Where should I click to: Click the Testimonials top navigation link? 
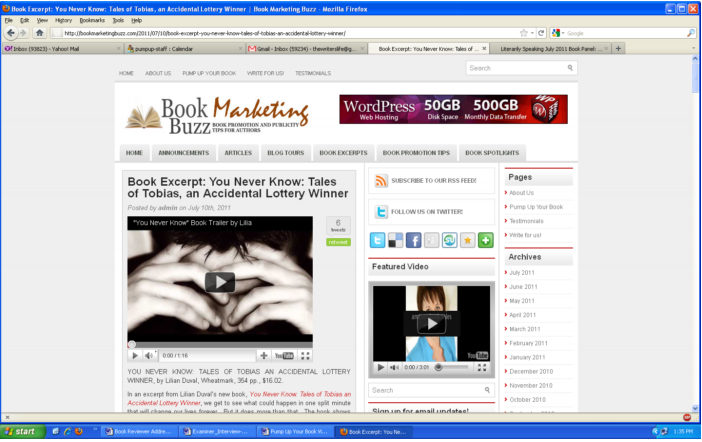313,73
